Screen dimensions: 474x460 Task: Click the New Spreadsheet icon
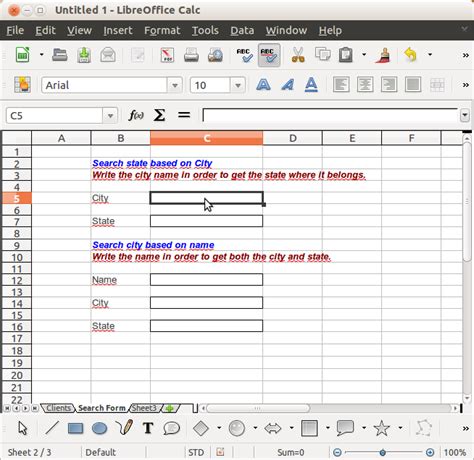point(23,55)
